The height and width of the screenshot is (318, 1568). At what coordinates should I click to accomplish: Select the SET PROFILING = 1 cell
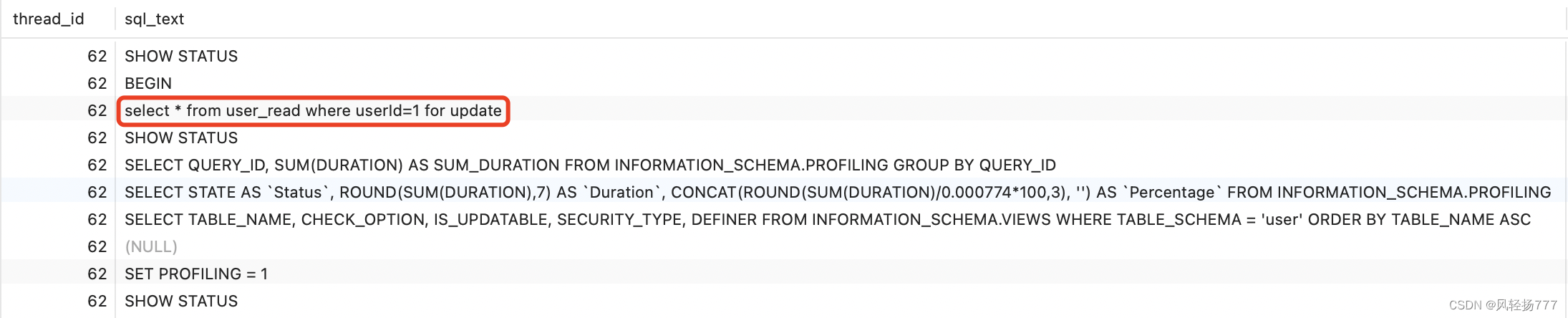(x=196, y=274)
